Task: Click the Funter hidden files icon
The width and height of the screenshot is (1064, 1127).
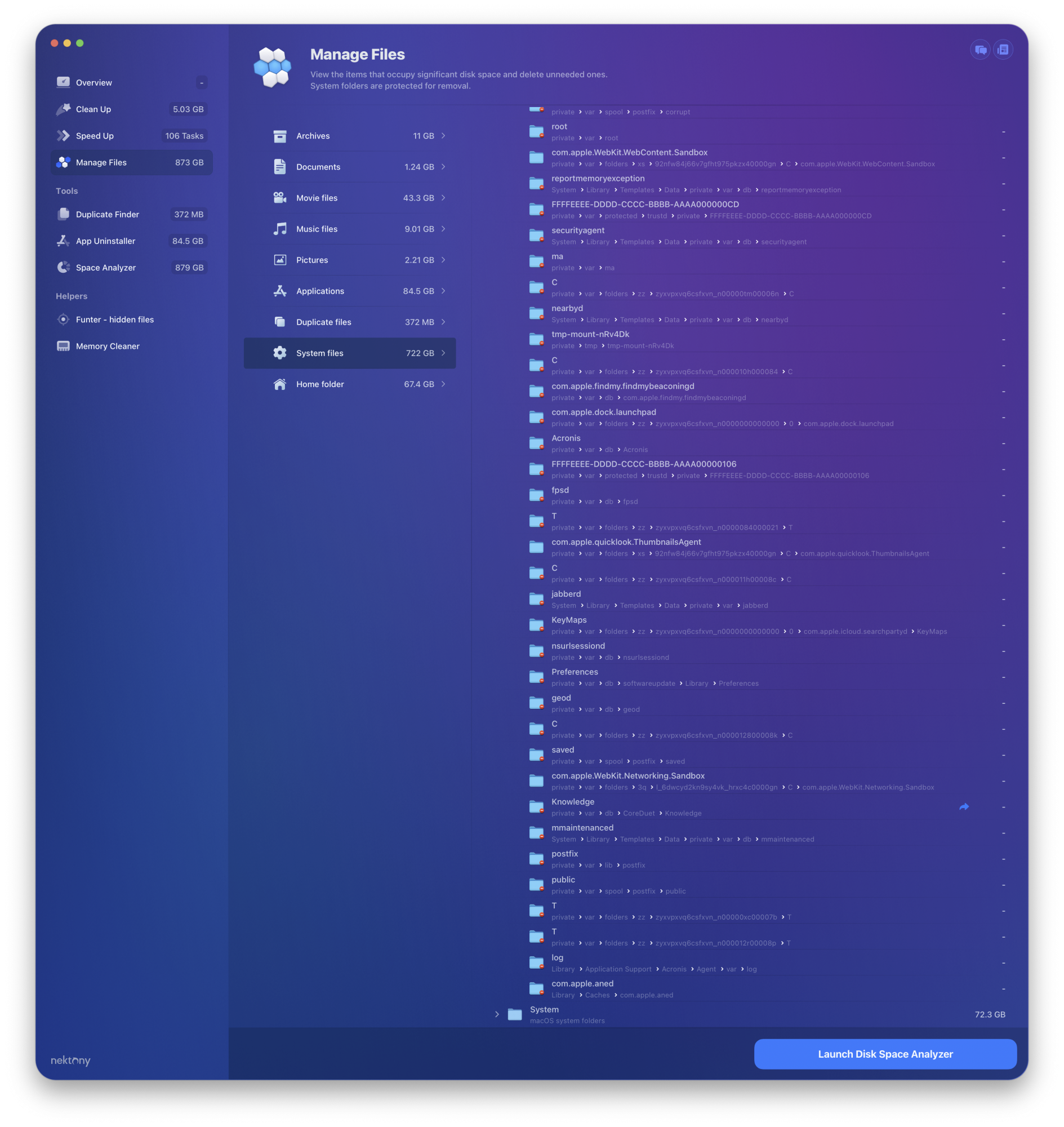Action: pyautogui.click(x=64, y=320)
